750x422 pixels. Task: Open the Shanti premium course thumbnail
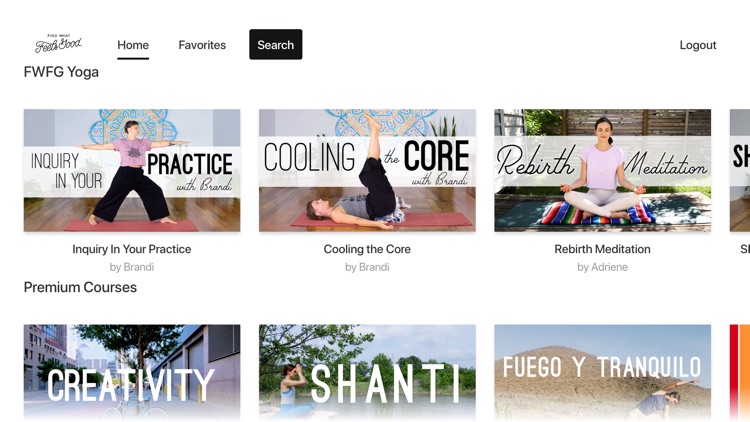coord(367,373)
